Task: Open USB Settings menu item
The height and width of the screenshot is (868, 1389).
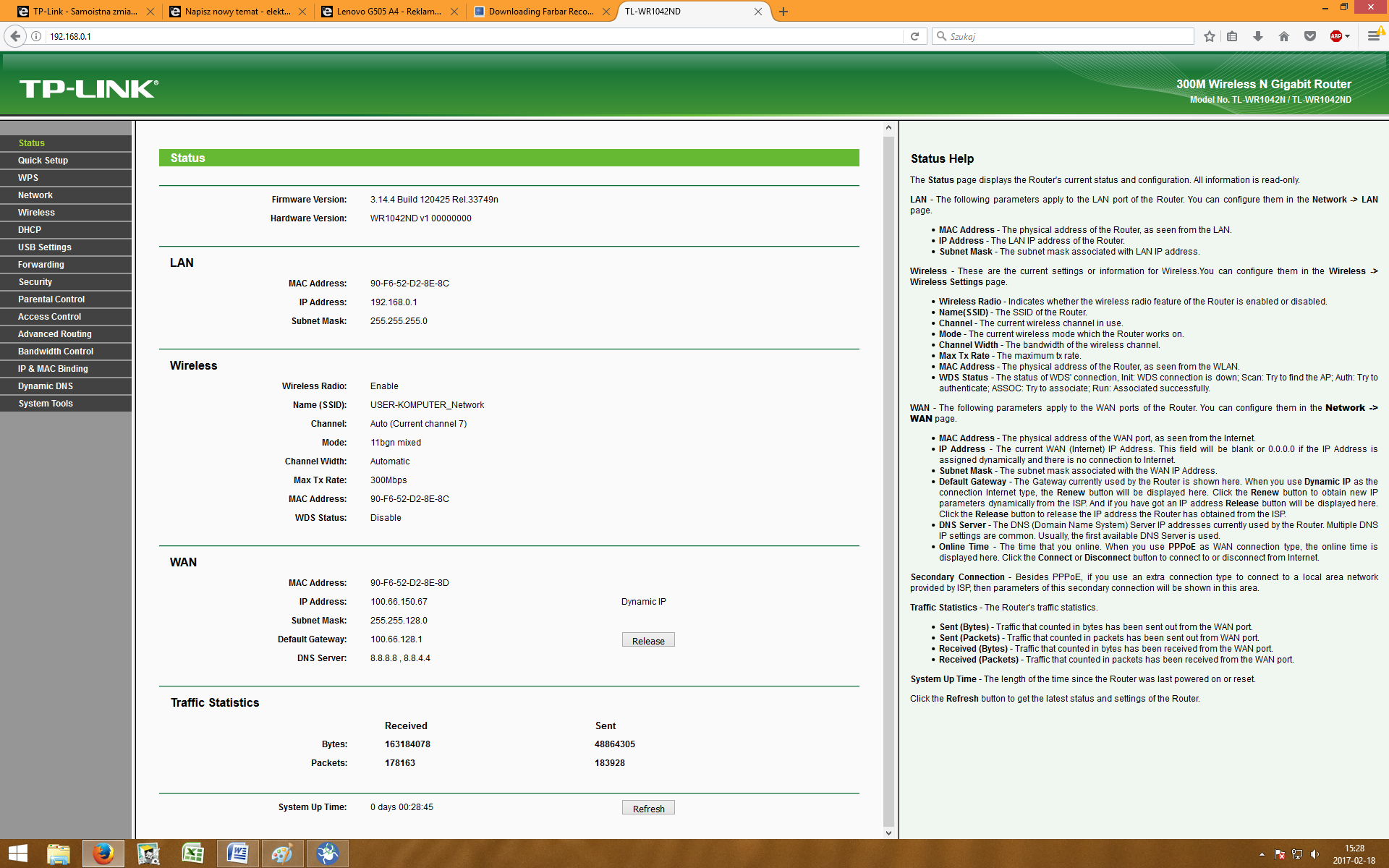Action: [x=66, y=247]
